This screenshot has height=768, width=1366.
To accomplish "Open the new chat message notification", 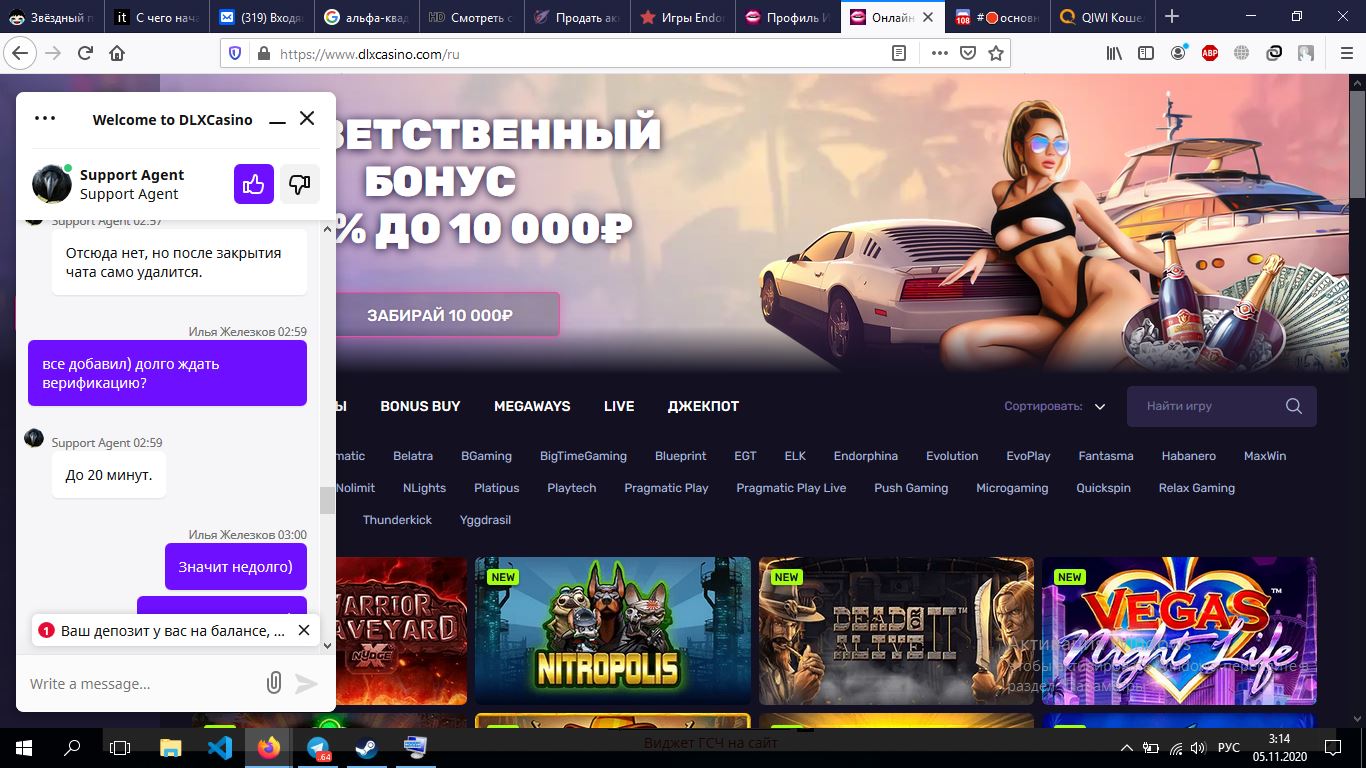I will [162, 631].
